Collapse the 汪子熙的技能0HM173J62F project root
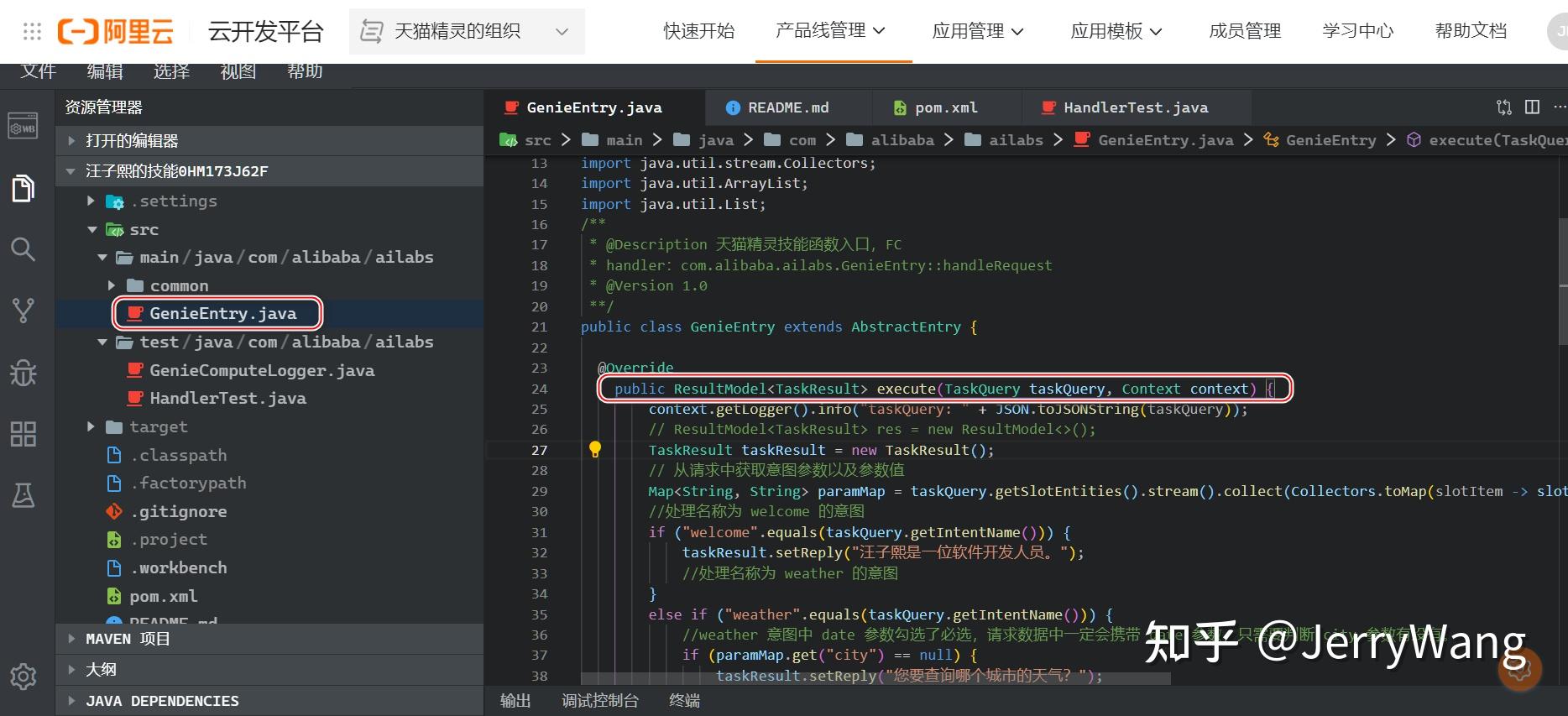Screen dimensions: 1568x716 coord(269,170)
